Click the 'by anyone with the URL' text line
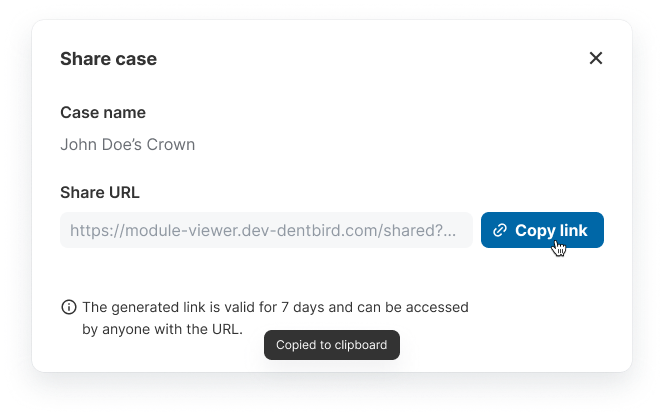This screenshot has width=664, height=416. [162, 327]
